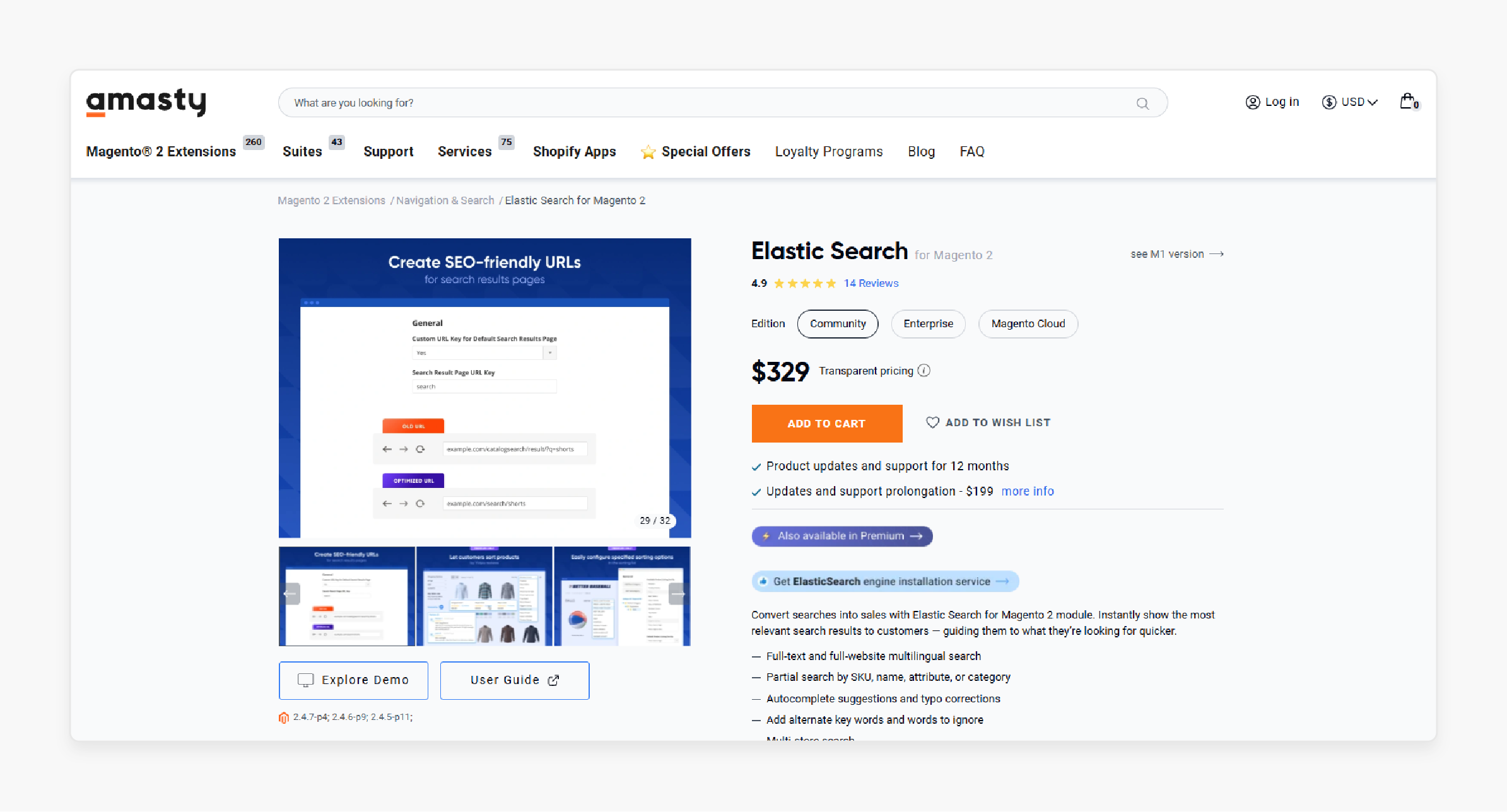The height and width of the screenshot is (812, 1507).
Task: Open the 14 Reviews link
Action: click(x=871, y=283)
